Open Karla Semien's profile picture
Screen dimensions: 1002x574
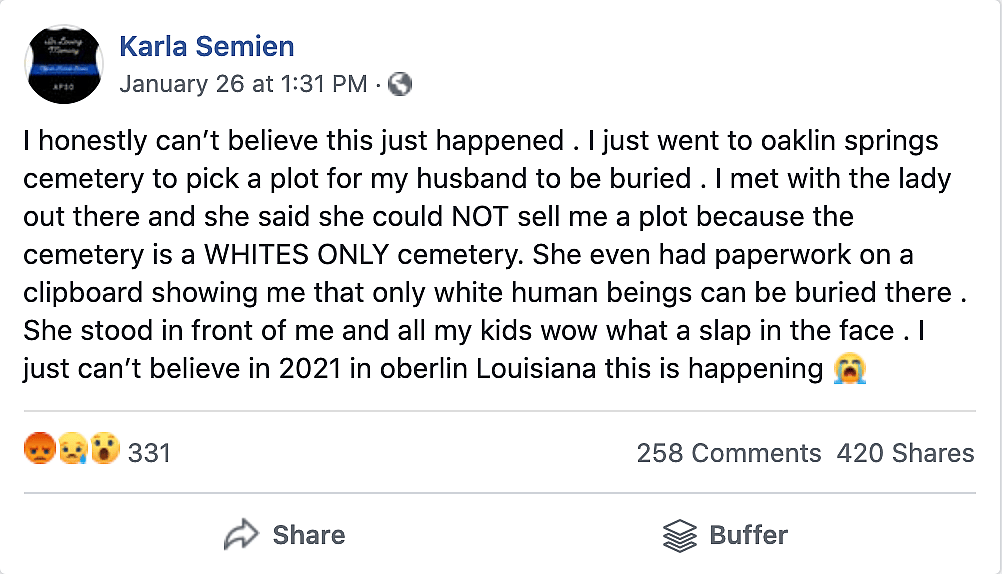tap(63, 64)
